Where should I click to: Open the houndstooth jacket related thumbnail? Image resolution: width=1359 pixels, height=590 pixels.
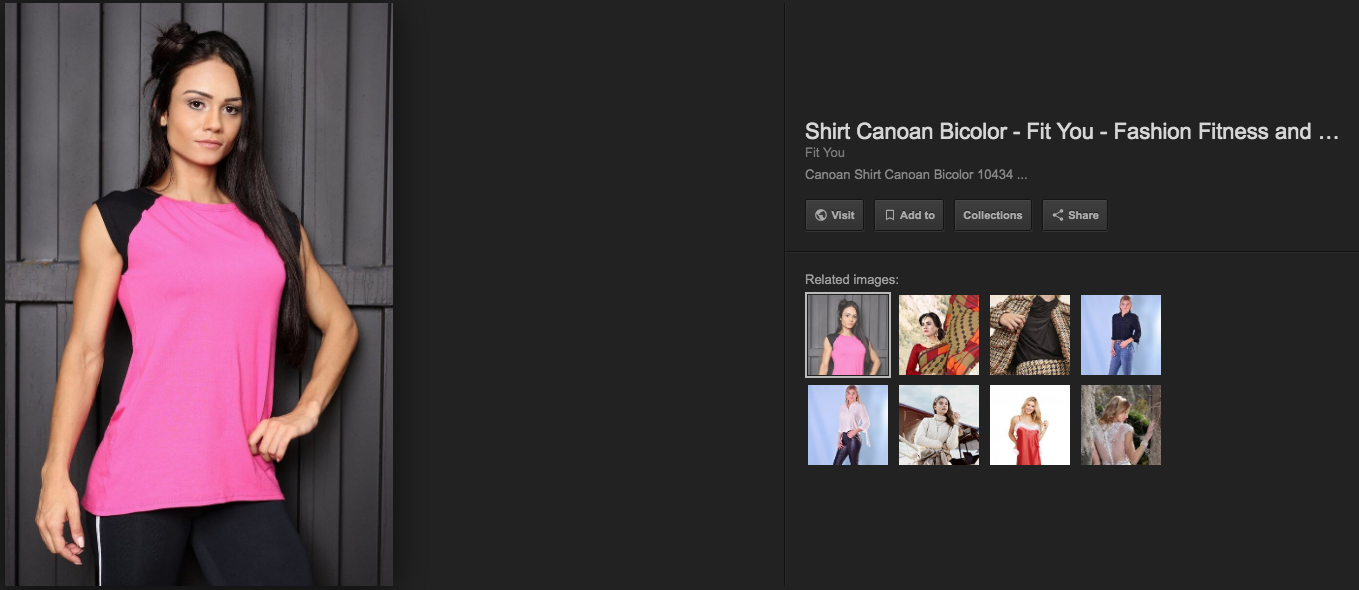click(1030, 335)
